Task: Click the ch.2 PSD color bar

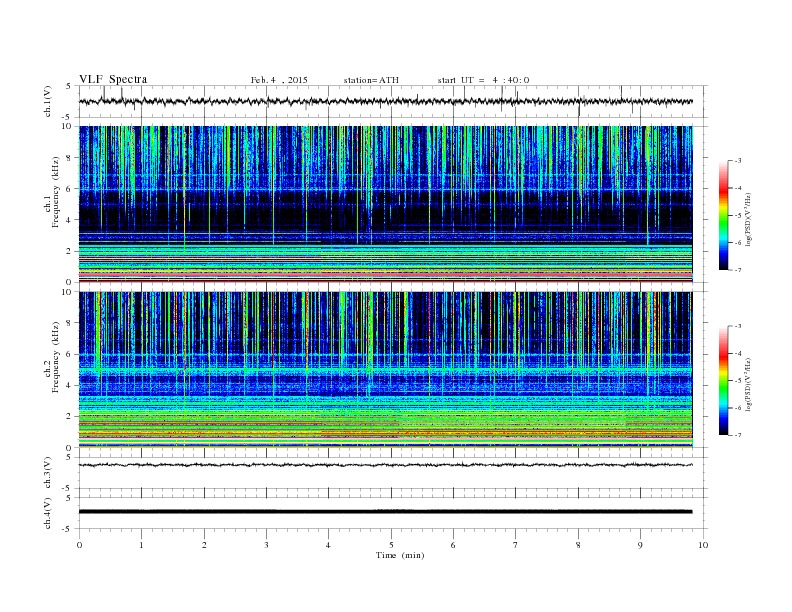Action: coord(724,381)
